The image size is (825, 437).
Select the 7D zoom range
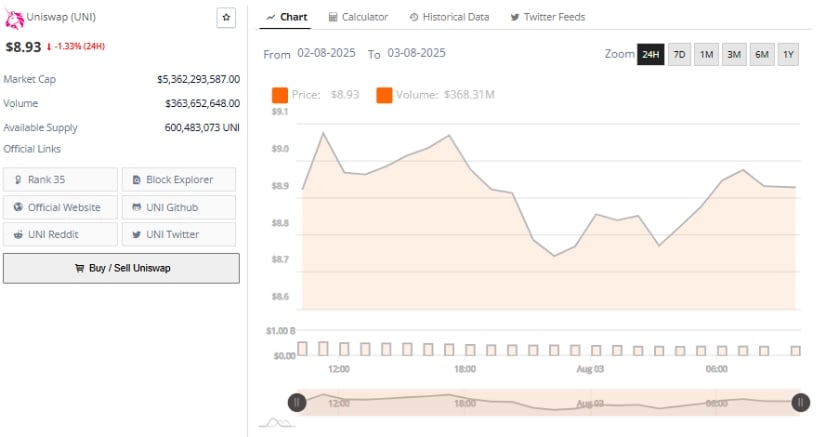[679, 54]
